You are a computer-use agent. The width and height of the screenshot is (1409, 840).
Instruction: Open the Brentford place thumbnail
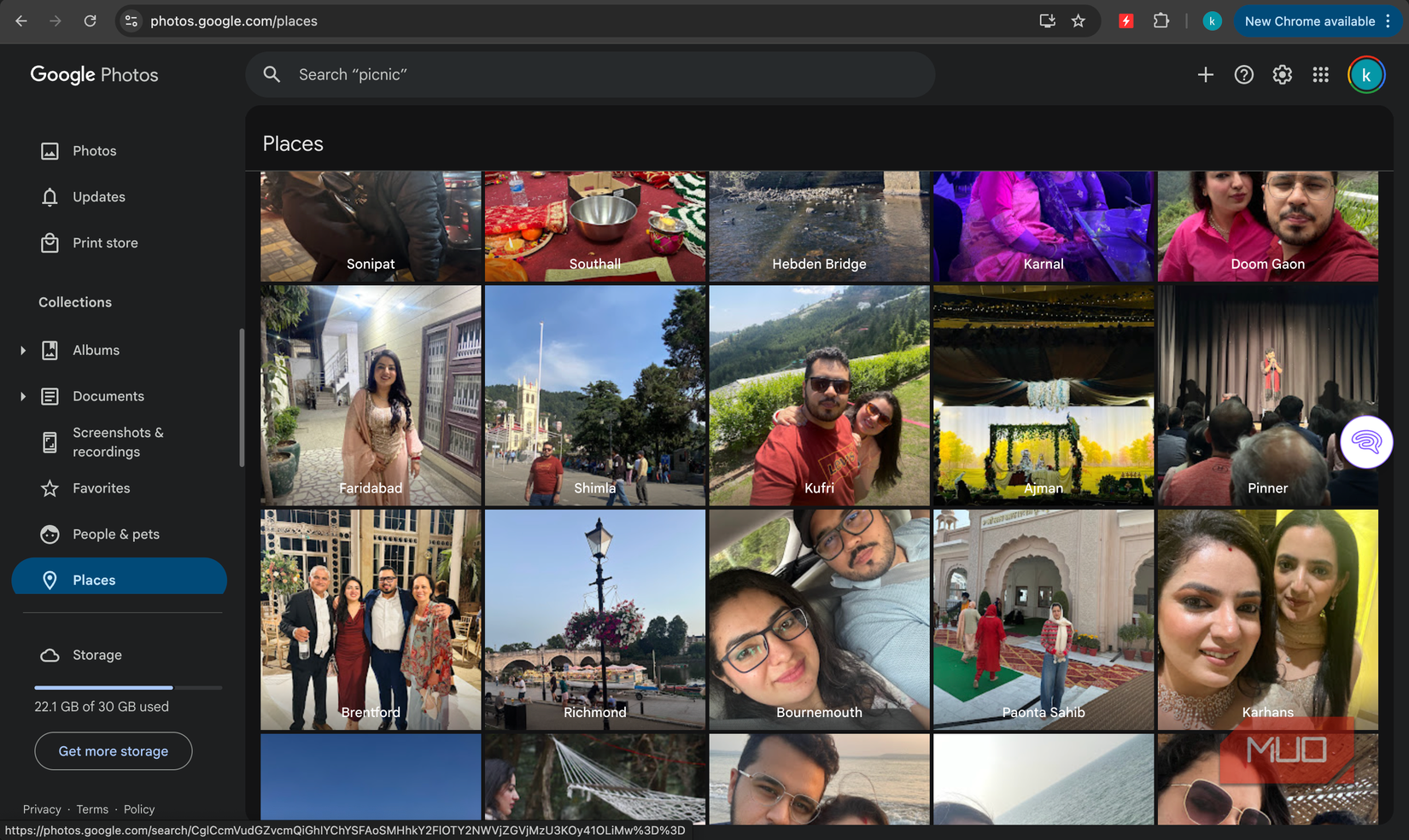[x=371, y=620]
